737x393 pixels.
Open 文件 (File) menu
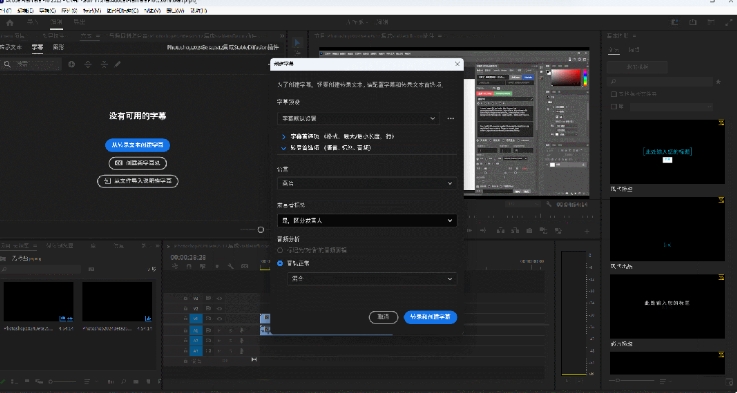tap(5, 10)
